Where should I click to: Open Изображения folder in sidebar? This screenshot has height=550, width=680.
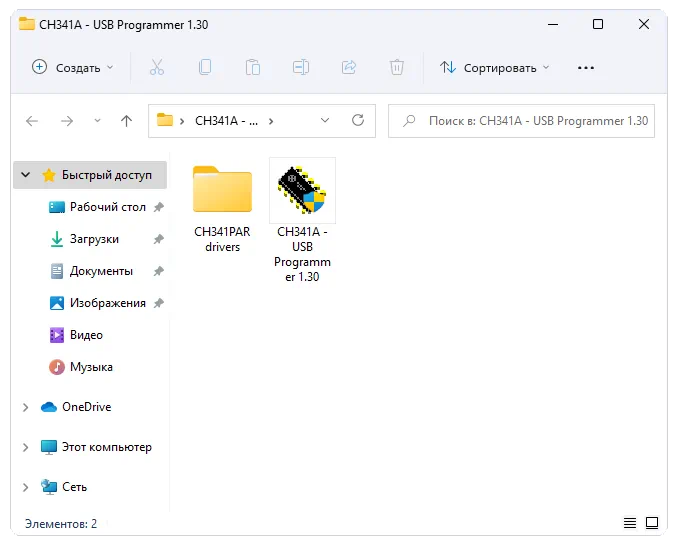point(108,303)
